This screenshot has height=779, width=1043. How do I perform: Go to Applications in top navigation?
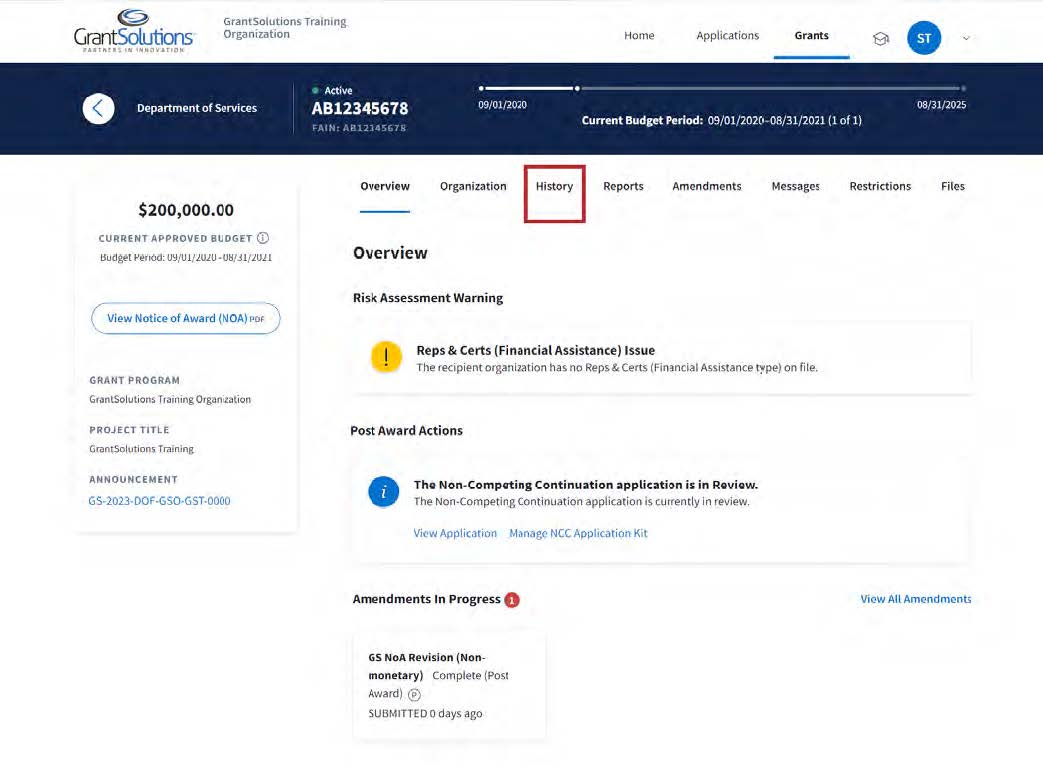[727, 36]
